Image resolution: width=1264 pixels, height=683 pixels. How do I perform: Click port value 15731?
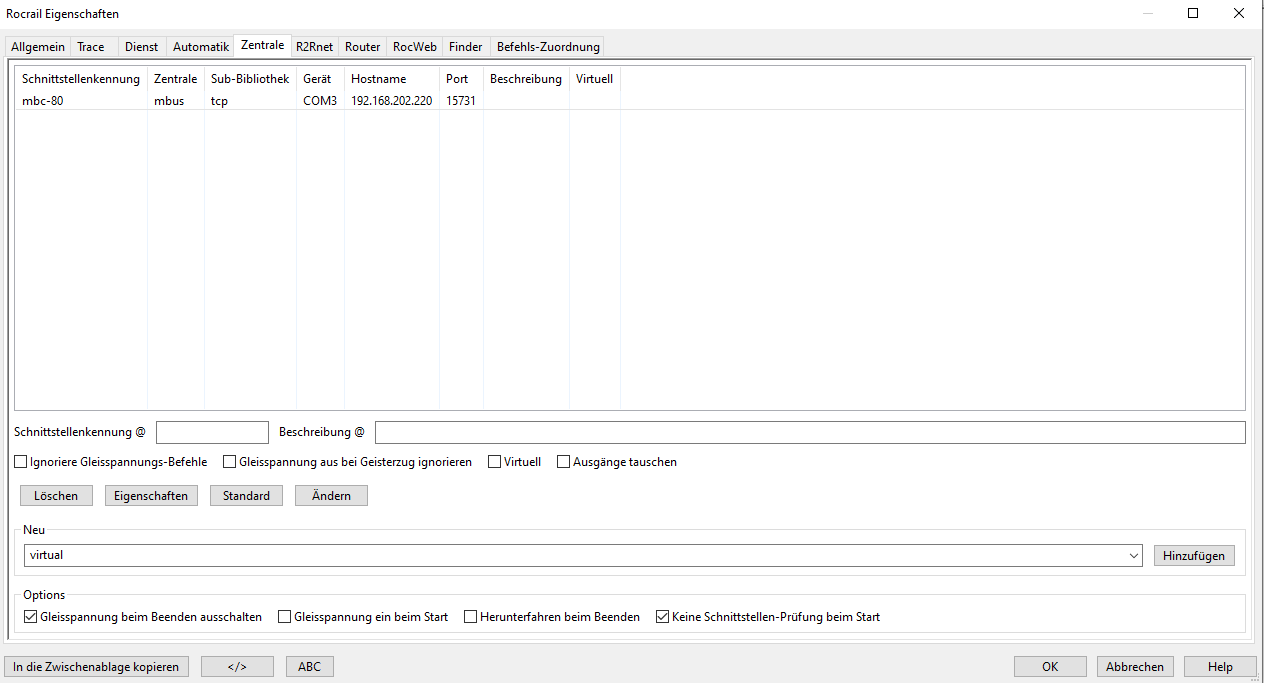(x=461, y=101)
